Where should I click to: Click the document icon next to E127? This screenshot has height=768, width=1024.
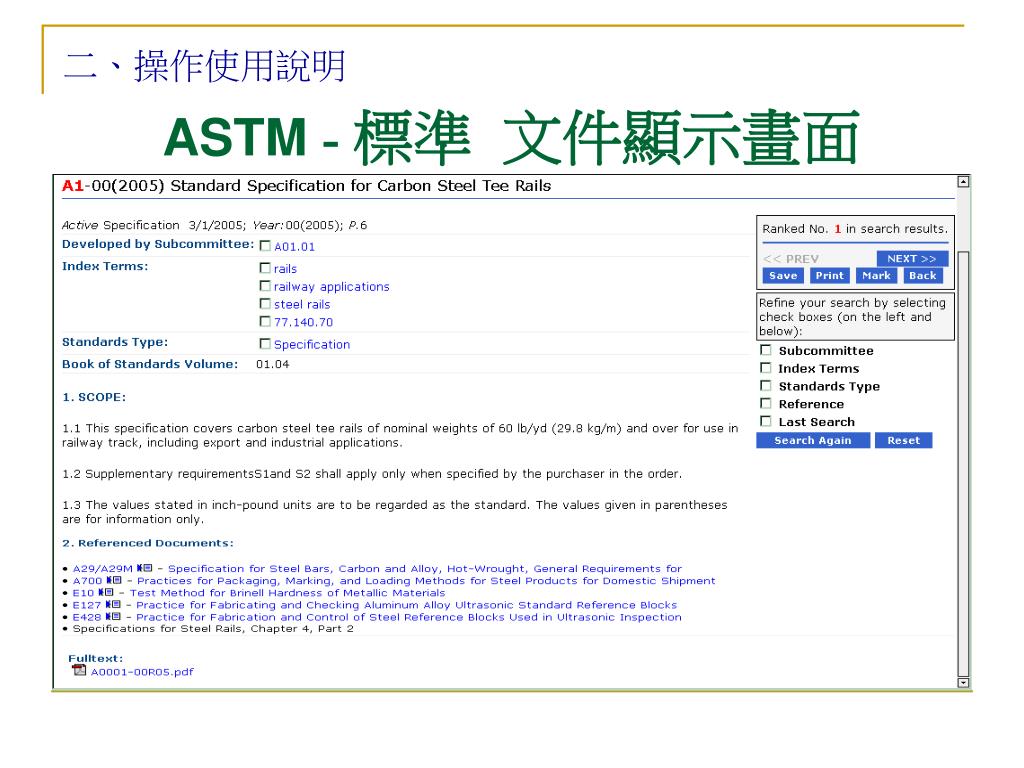point(113,605)
